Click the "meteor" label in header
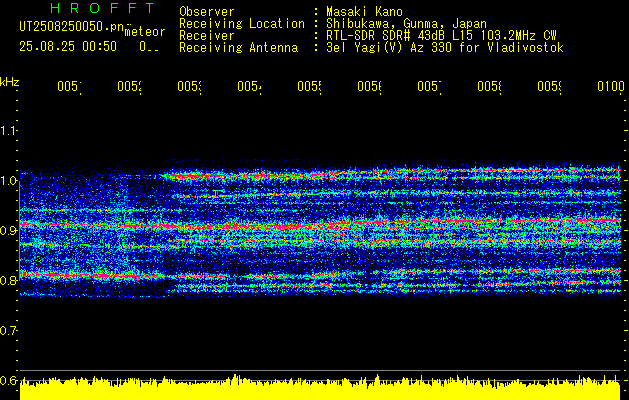This screenshot has height=400, width=629. coord(145,32)
